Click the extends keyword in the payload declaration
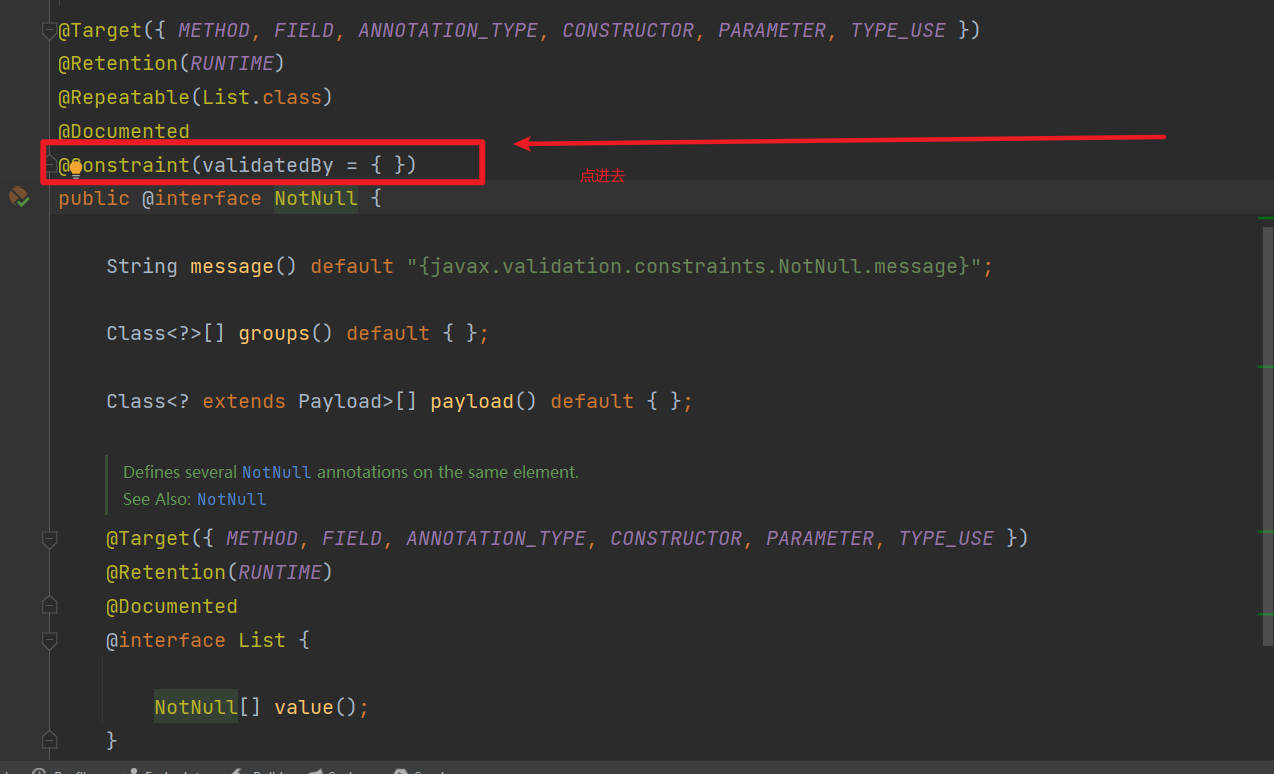Viewport: 1274px width, 774px height. 244,401
